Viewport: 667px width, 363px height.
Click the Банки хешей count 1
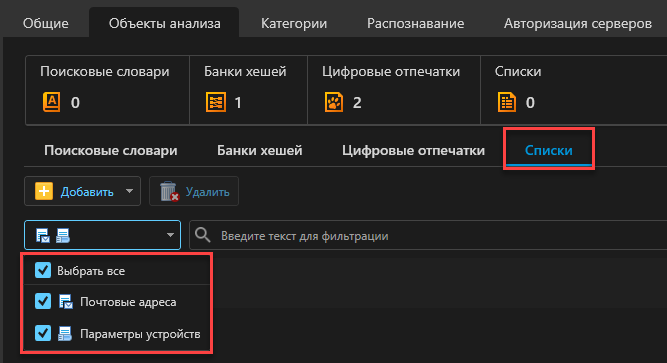point(238,103)
